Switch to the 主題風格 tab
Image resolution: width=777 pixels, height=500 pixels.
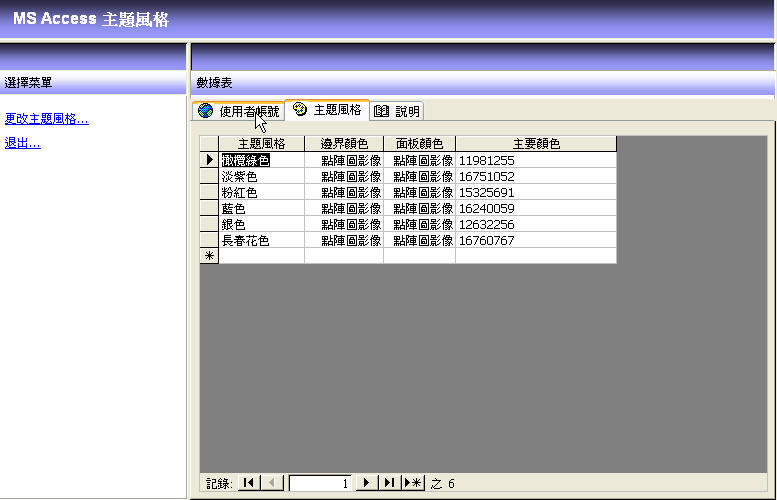click(x=327, y=110)
